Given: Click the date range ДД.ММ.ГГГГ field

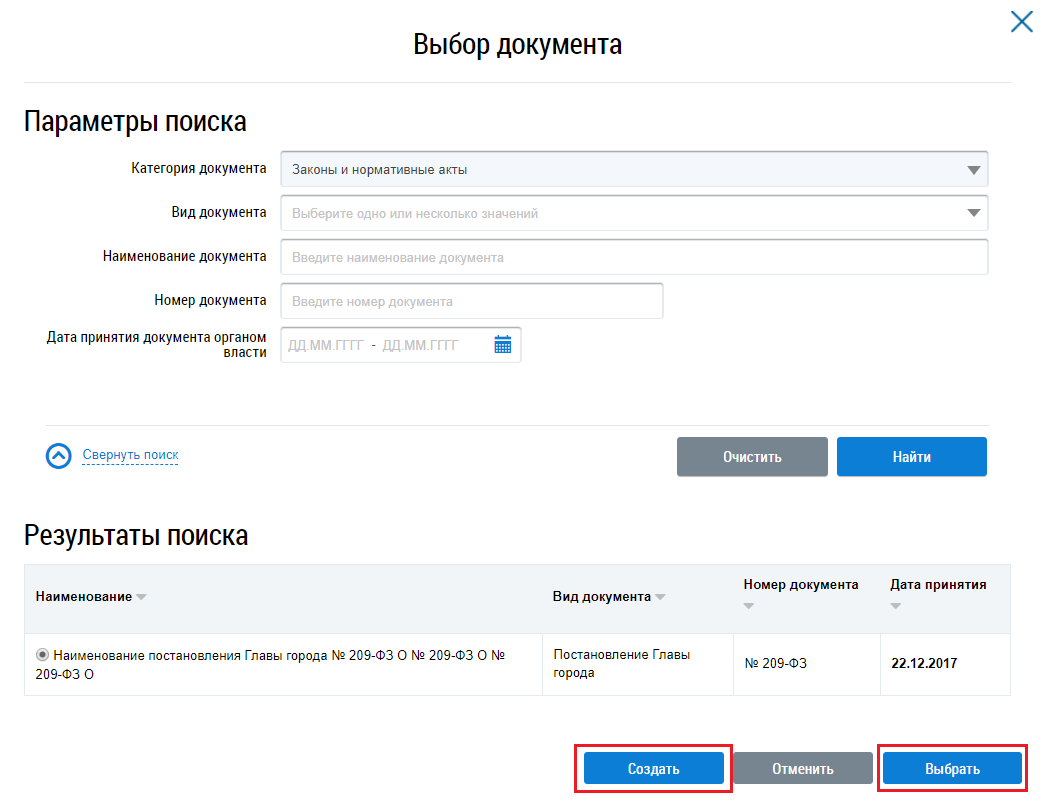Looking at the screenshot, I should [x=385, y=345].
